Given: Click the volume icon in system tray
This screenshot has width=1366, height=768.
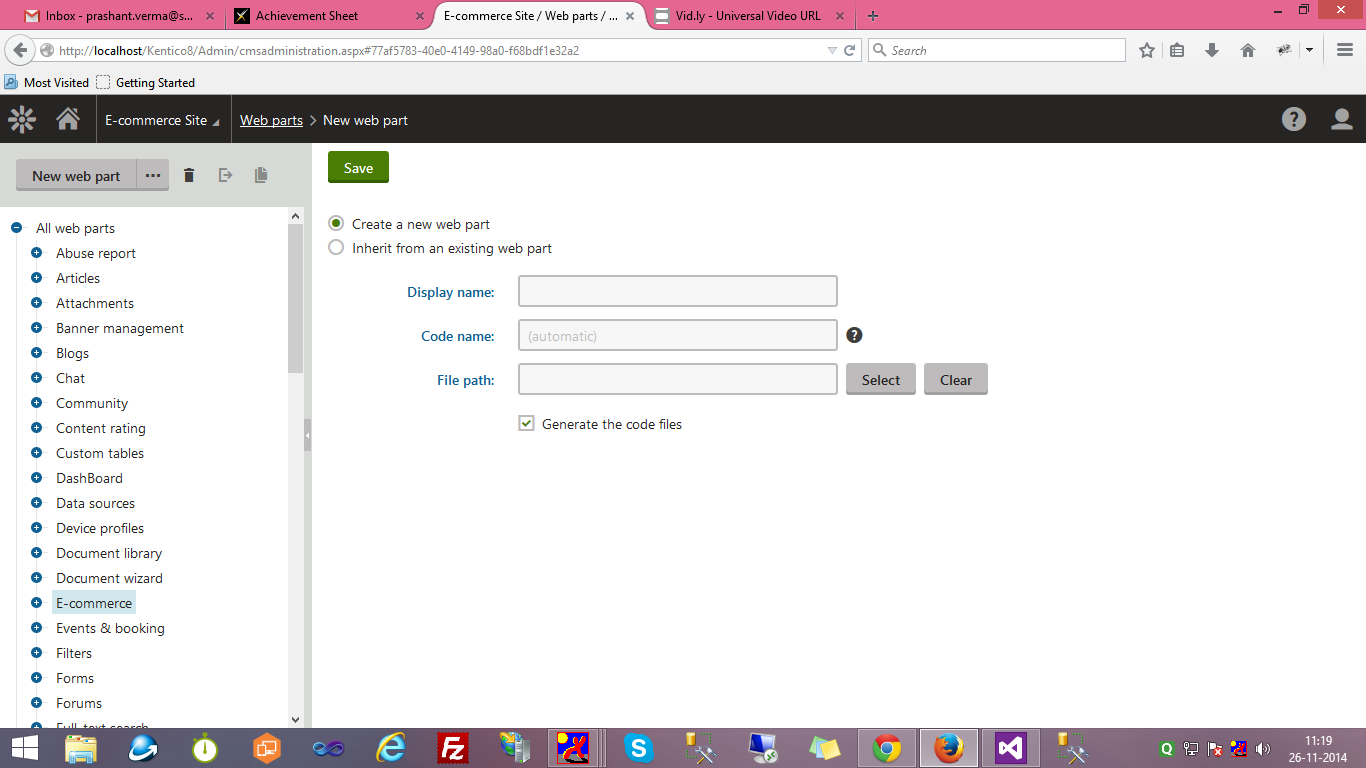Looking at the screenshot, I should [x=1263, y=748].
